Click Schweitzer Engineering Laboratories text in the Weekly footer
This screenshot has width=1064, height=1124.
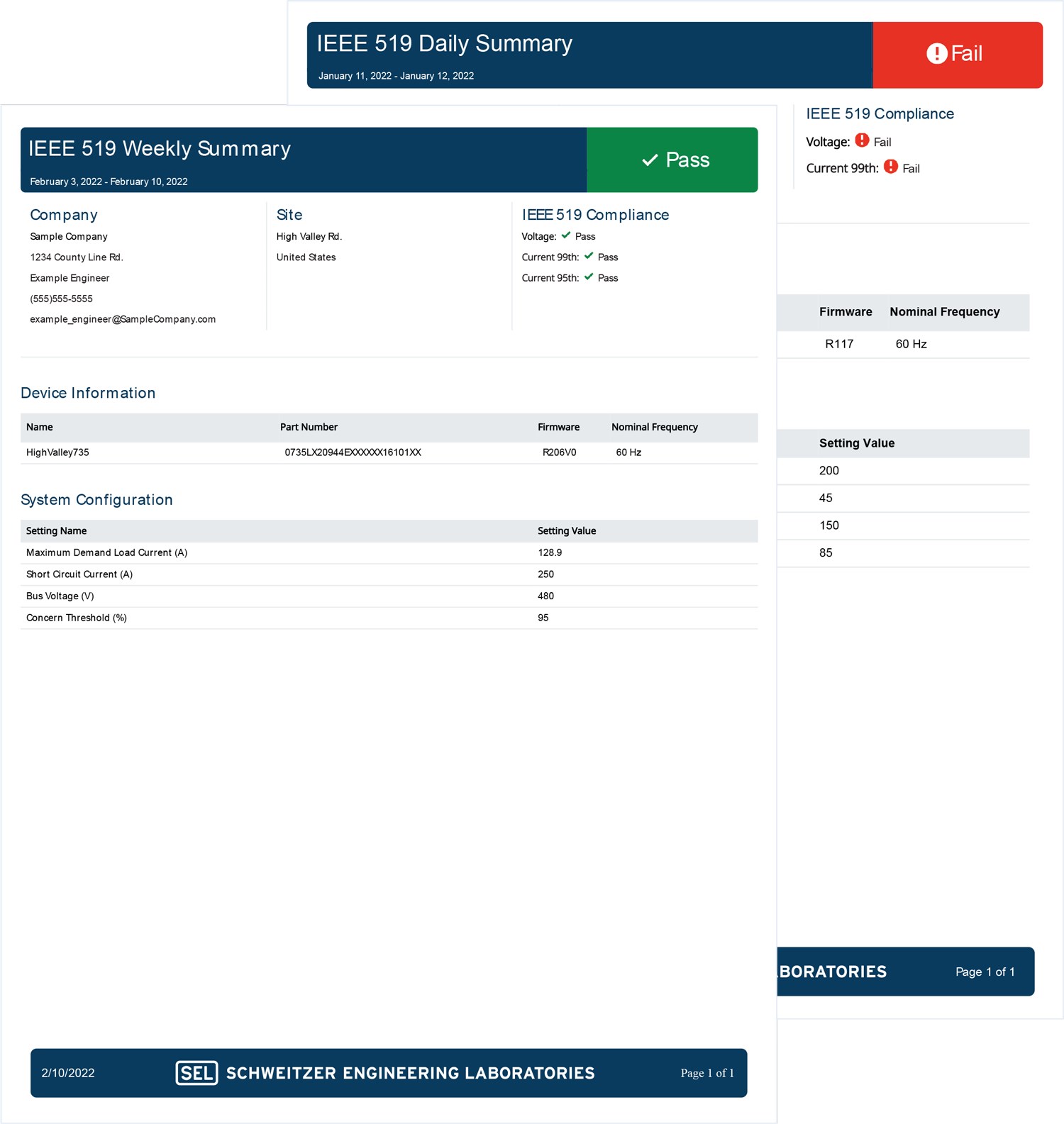(410, 1073)
